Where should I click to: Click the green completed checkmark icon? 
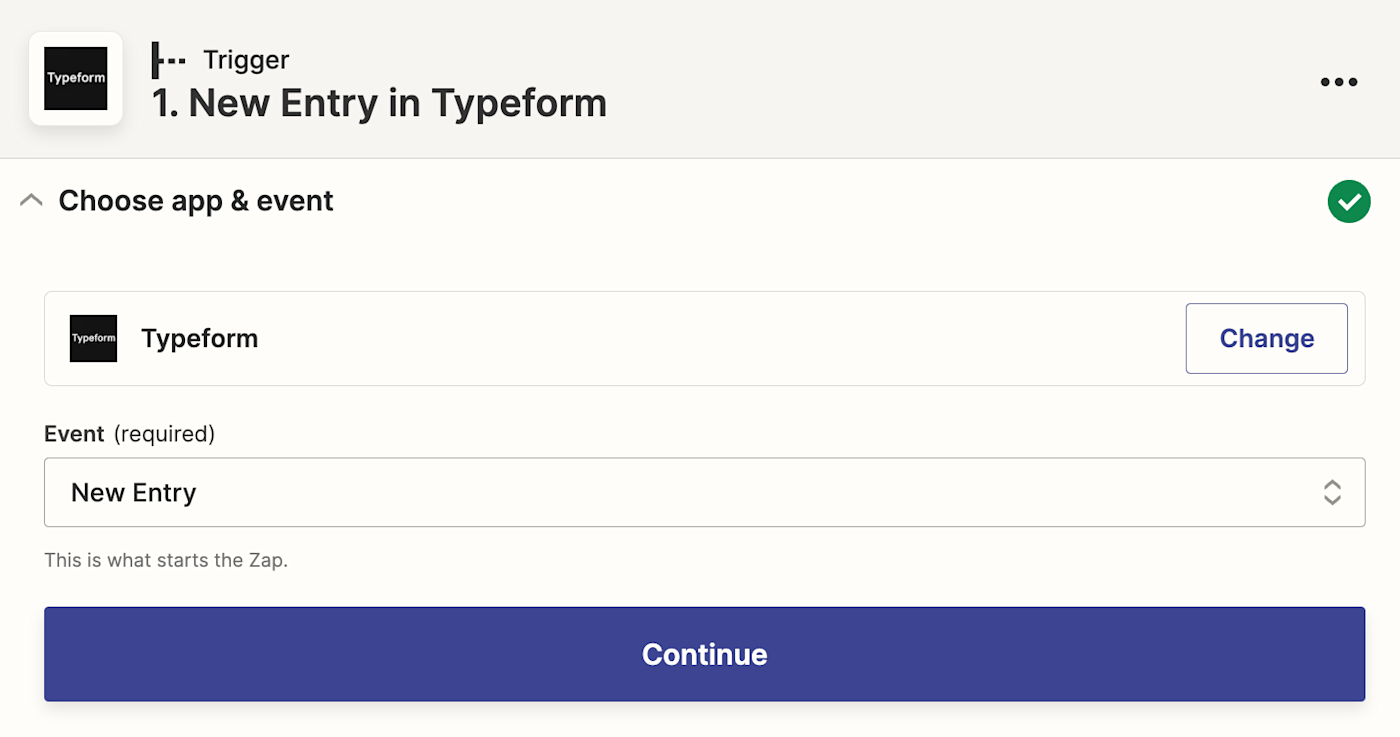[1348, 201]
